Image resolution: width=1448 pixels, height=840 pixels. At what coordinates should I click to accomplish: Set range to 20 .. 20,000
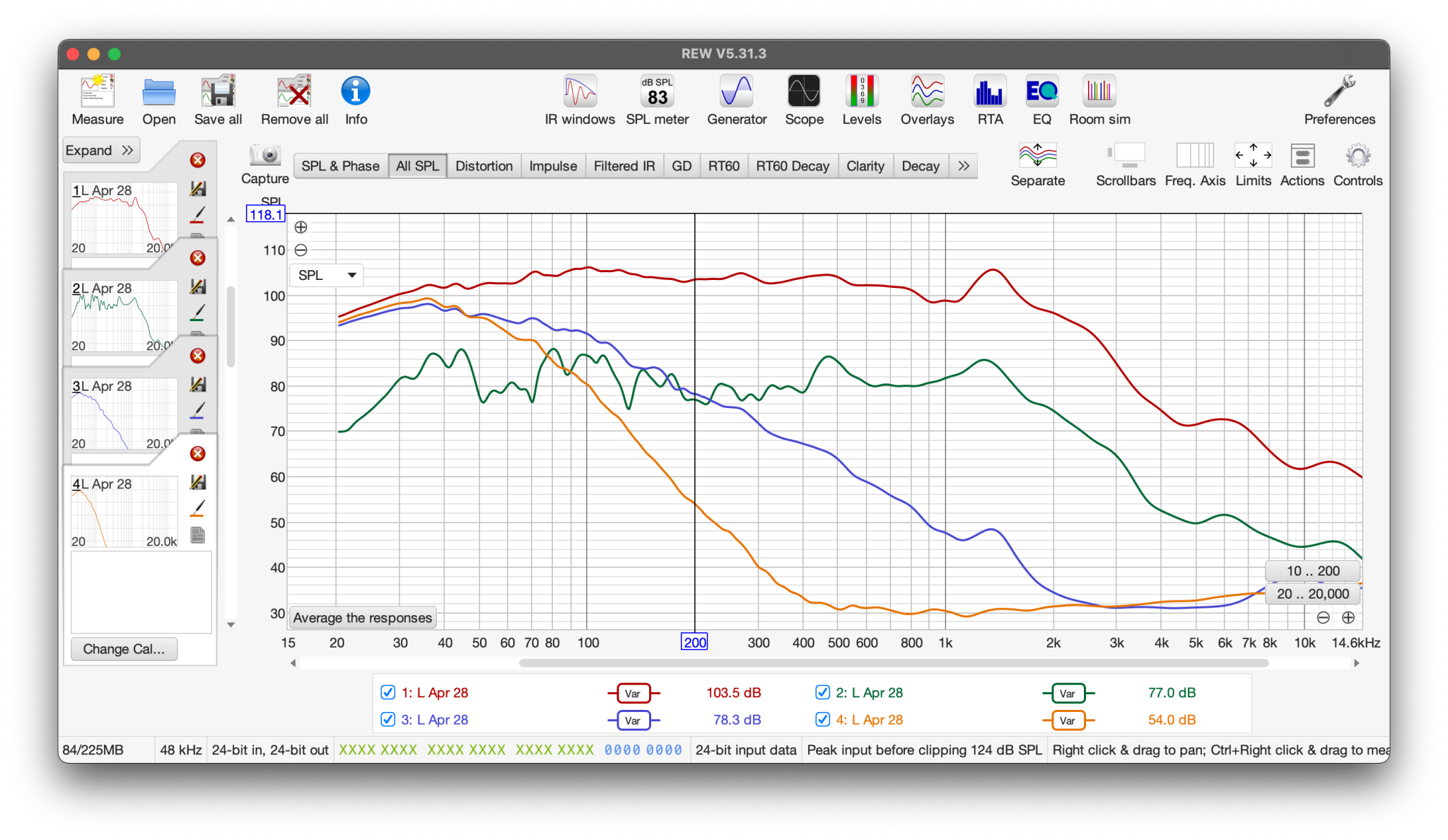1312,594
